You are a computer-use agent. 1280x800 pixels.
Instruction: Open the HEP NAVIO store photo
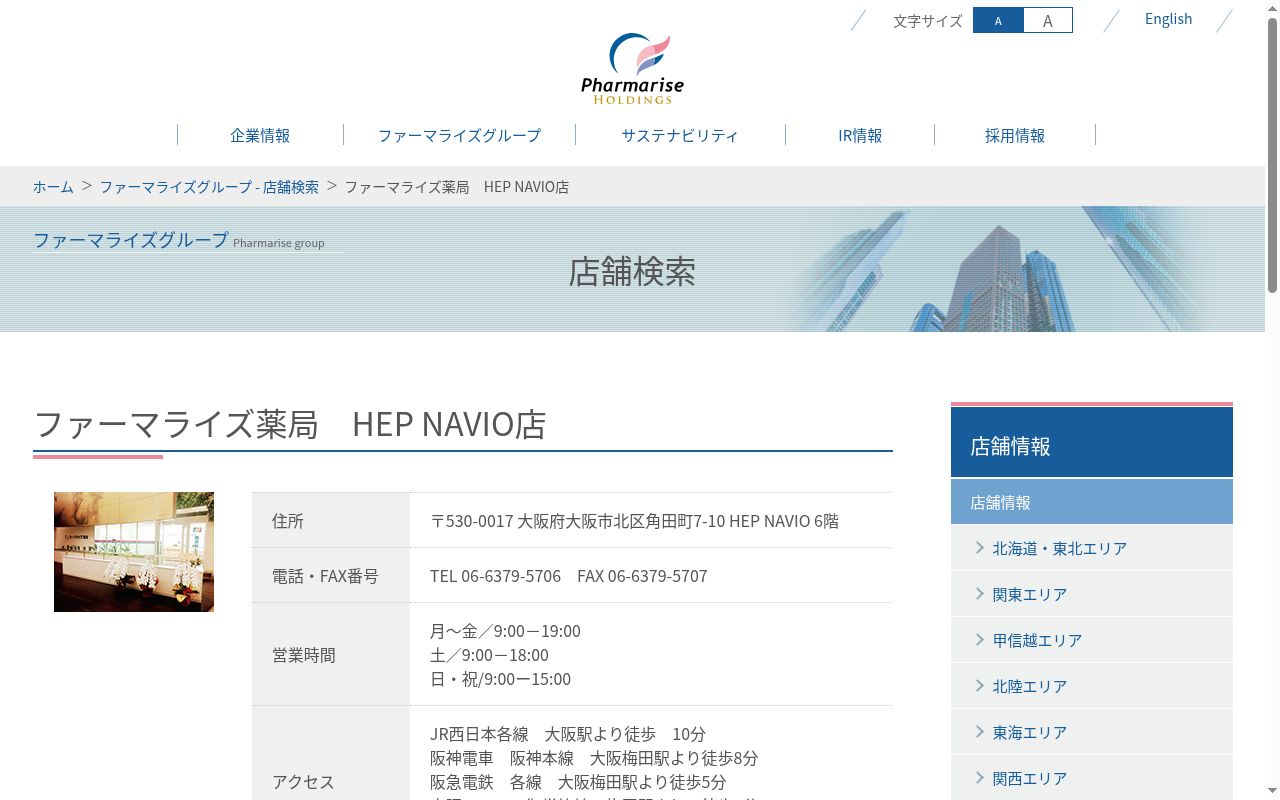tap(134, 552)
